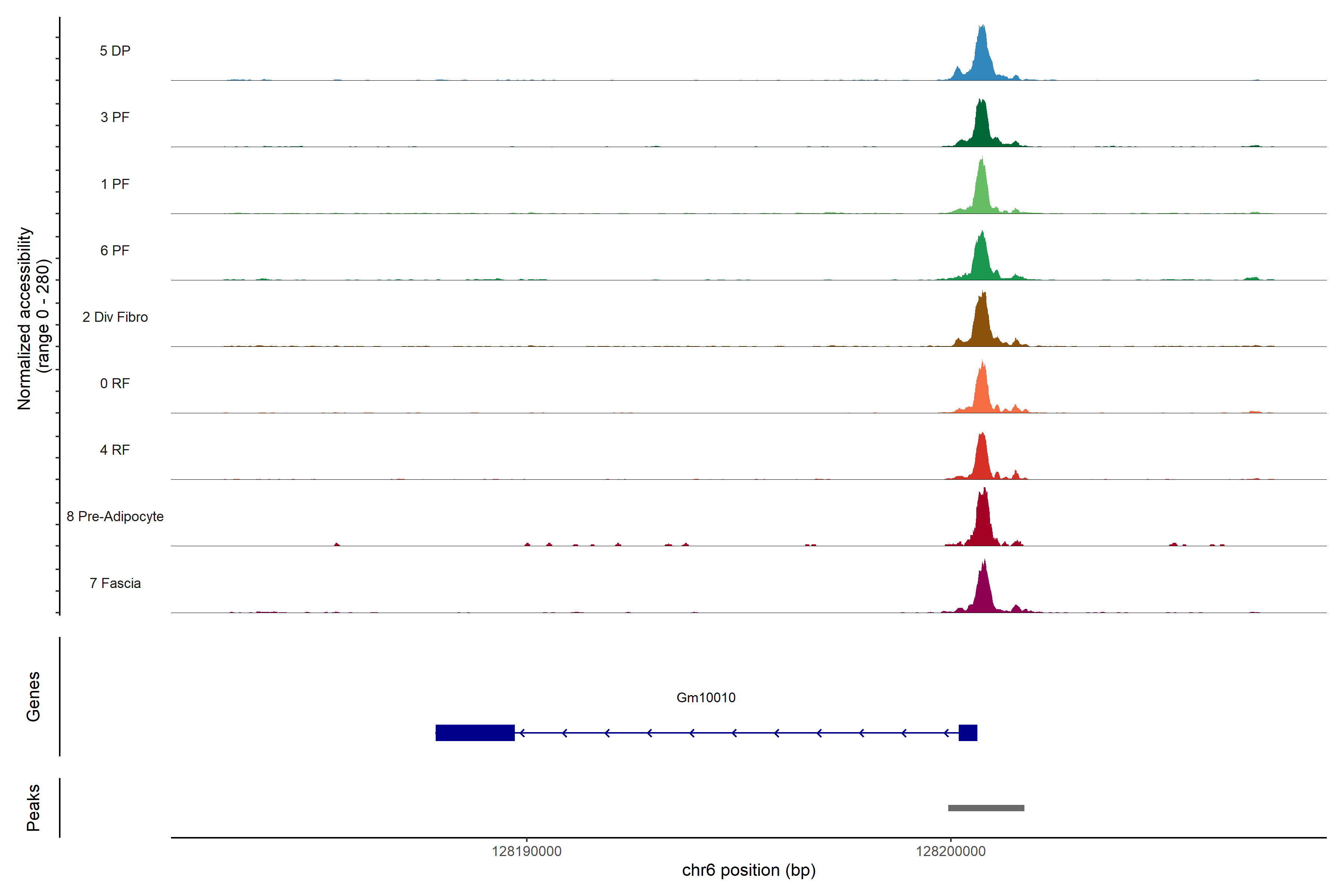Click the gray peak region bar

click(x=986, y=808)
